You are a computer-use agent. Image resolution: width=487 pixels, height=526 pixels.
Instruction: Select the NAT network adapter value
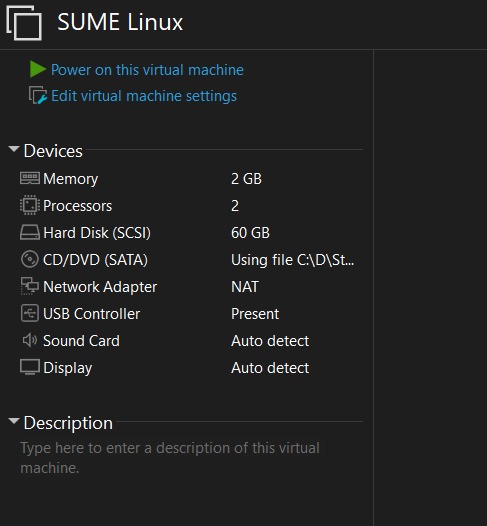(x=245, y=287)
